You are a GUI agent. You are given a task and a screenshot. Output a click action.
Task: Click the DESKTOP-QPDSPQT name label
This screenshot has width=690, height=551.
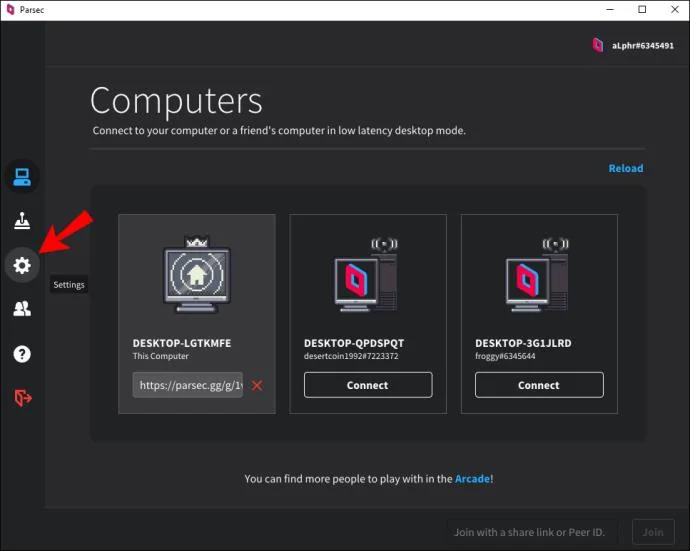354,343
